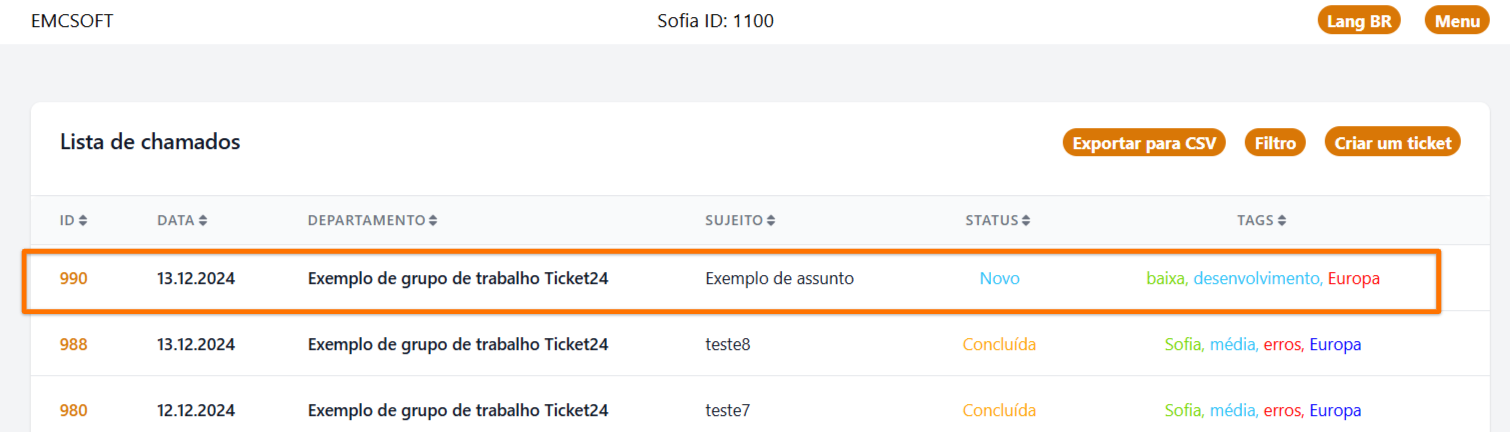Open ticket ID 990
The image size is (1510, 432).
tap(74, 279)
